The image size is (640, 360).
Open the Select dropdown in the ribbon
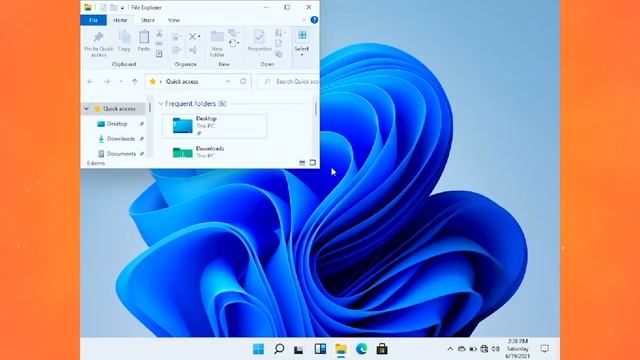(x=302, y=43)
